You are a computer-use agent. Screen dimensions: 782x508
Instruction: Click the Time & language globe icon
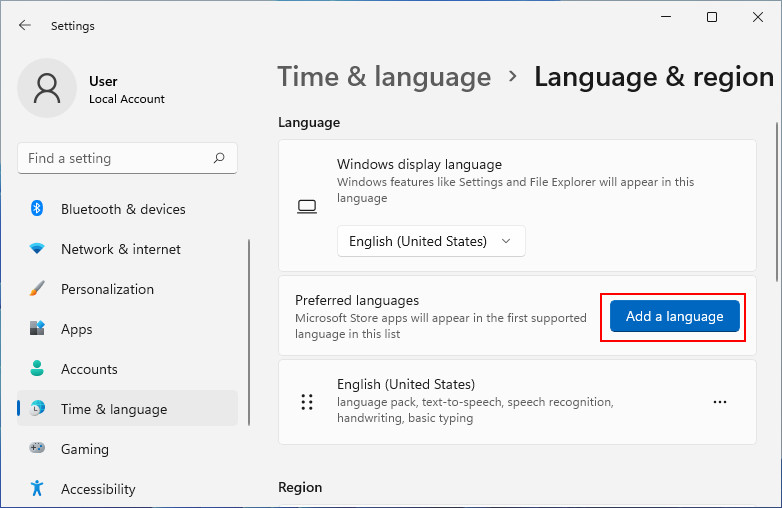[37, 408]
